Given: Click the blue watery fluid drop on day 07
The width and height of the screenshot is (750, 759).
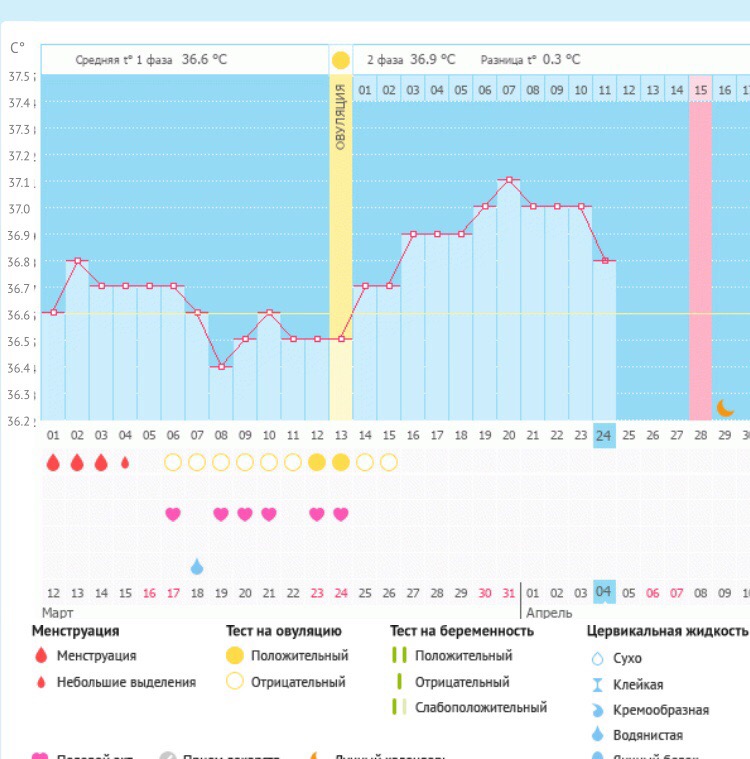Looking at the screenshot, I should (197, 567).
